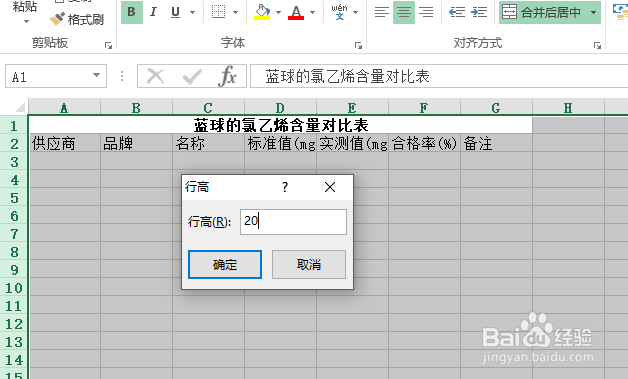Screen dimensions: 628x379
Task: Click the wén phonetic guide icon
Action: (x=339, y=12)
